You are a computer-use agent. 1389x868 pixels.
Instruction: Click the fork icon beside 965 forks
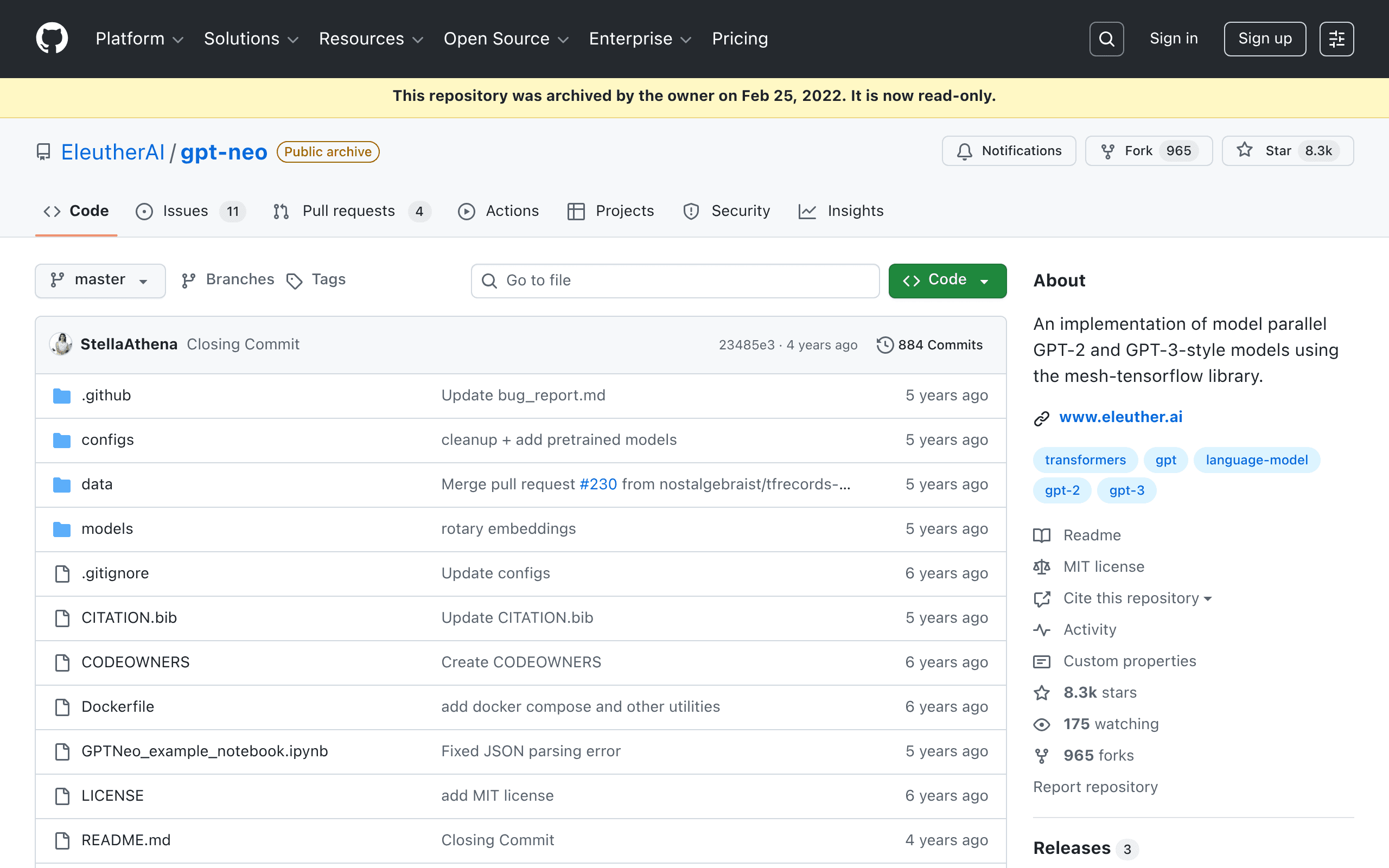pos(1042,756)
